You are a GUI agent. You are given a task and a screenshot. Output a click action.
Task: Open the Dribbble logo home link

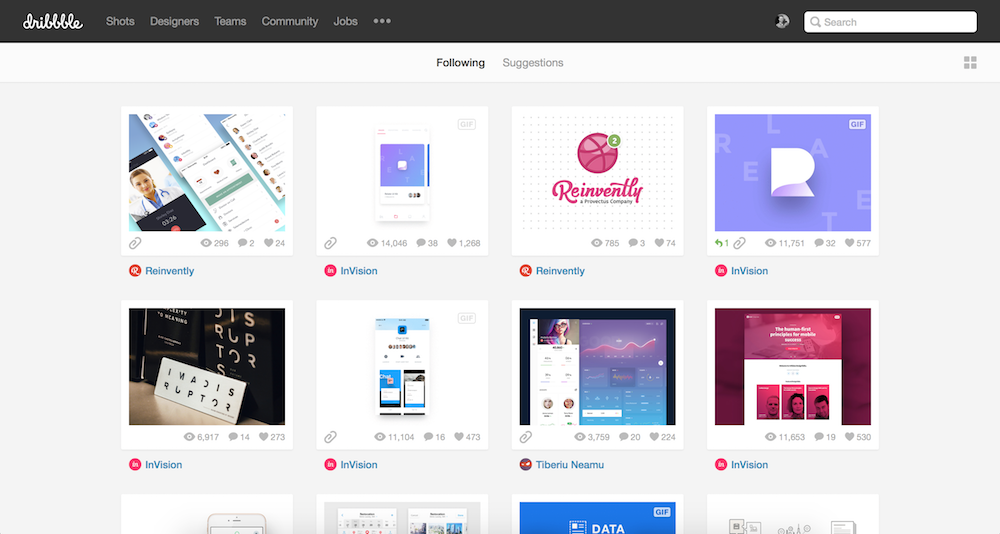click(x=52, y=22)
